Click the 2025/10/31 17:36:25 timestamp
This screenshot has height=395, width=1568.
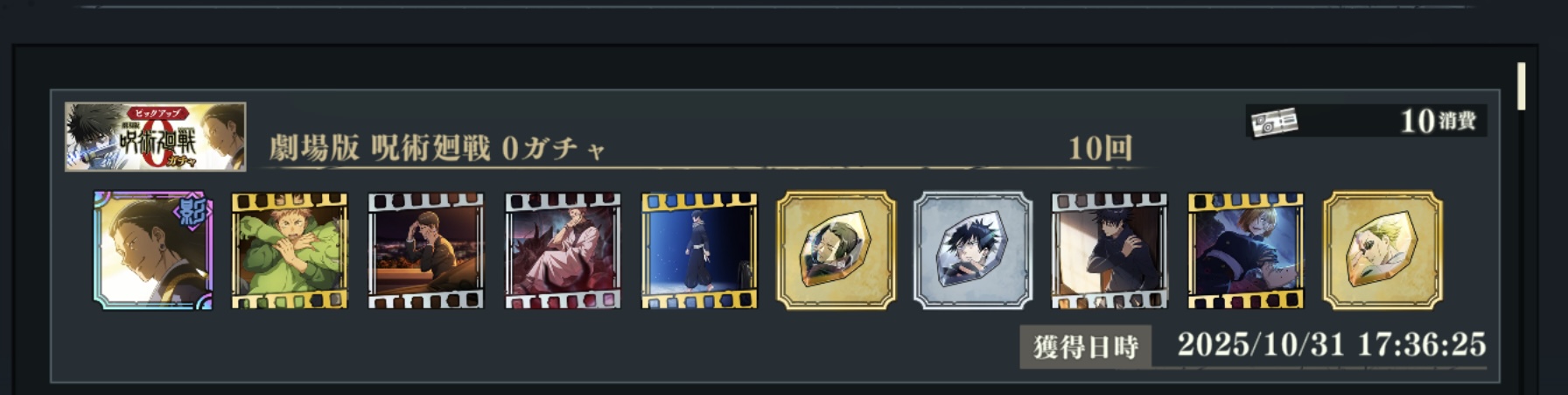click(x=1332, y=344)
